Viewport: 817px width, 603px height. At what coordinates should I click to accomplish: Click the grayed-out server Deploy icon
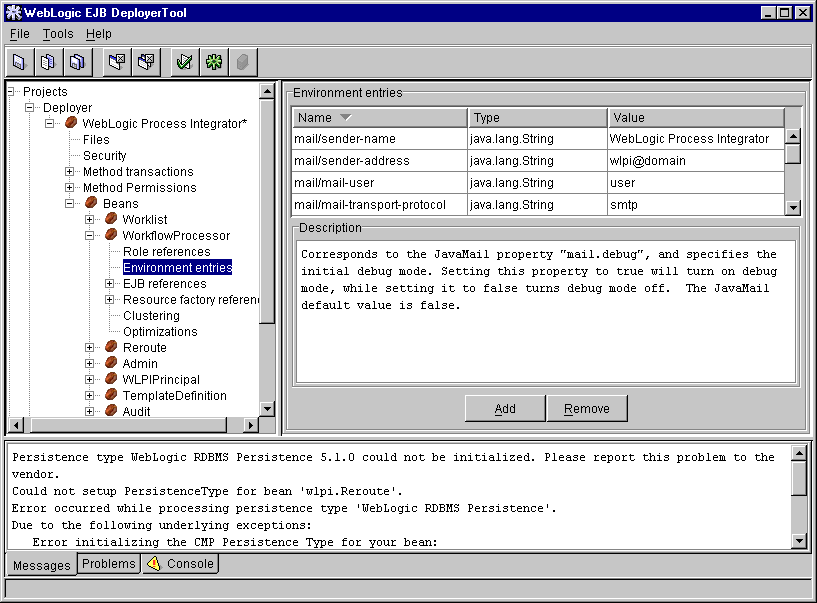[x=242, y=62]
